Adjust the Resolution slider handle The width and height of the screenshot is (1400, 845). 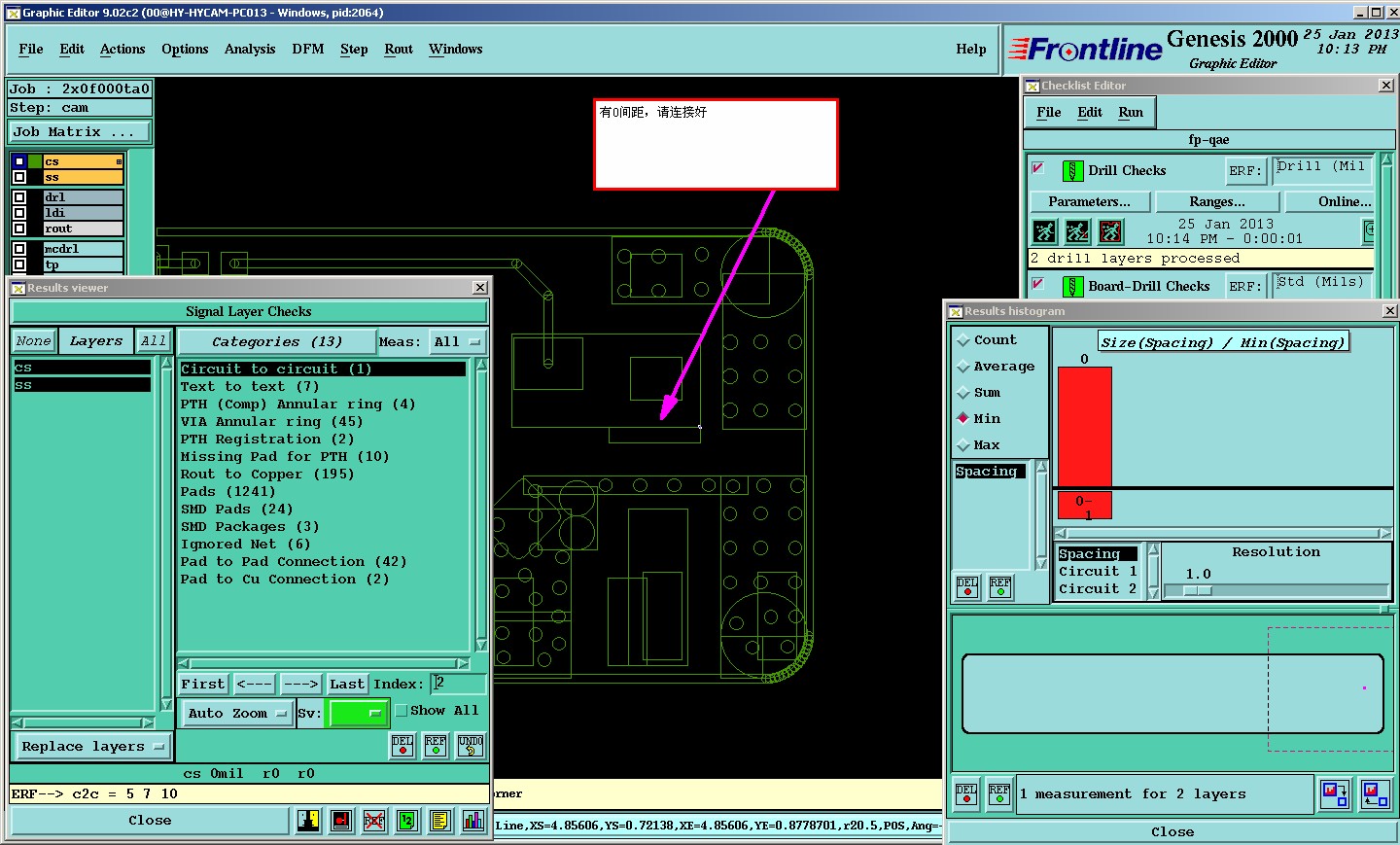click(1197, 590)
